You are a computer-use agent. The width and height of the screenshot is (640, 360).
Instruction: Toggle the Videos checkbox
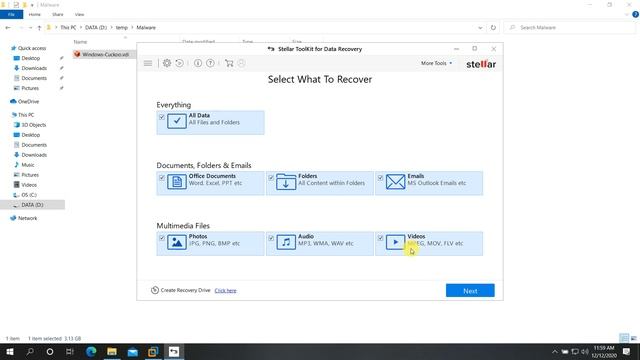click(x=380, y=238)
